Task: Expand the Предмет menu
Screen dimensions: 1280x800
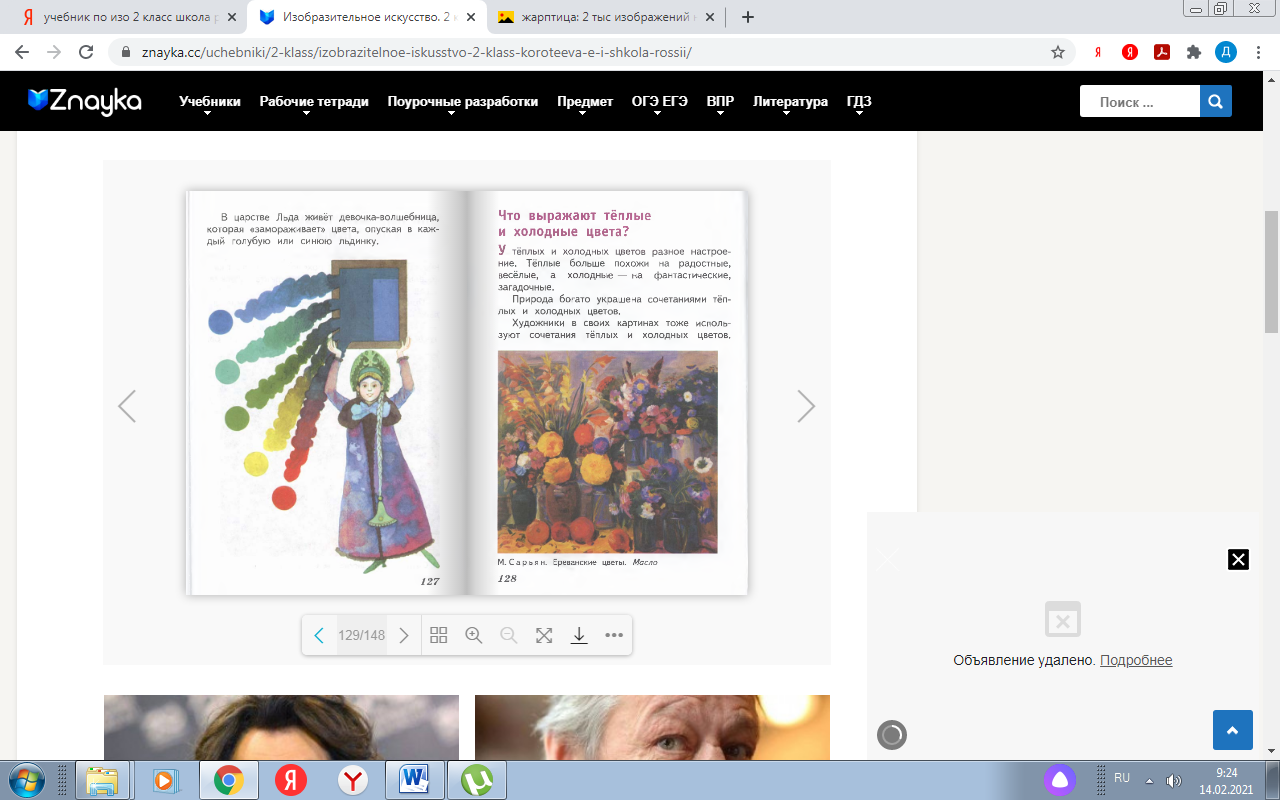Action: [585, 102]
